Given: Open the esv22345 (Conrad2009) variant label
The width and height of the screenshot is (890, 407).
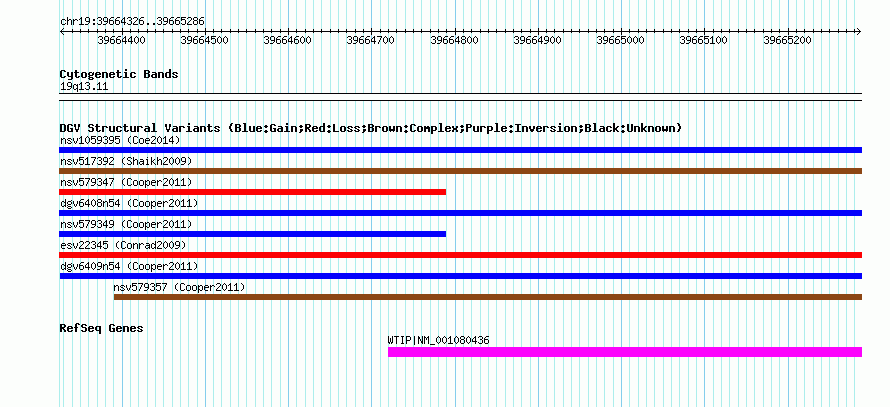Looking at the screenshot, I should point(123,245).
